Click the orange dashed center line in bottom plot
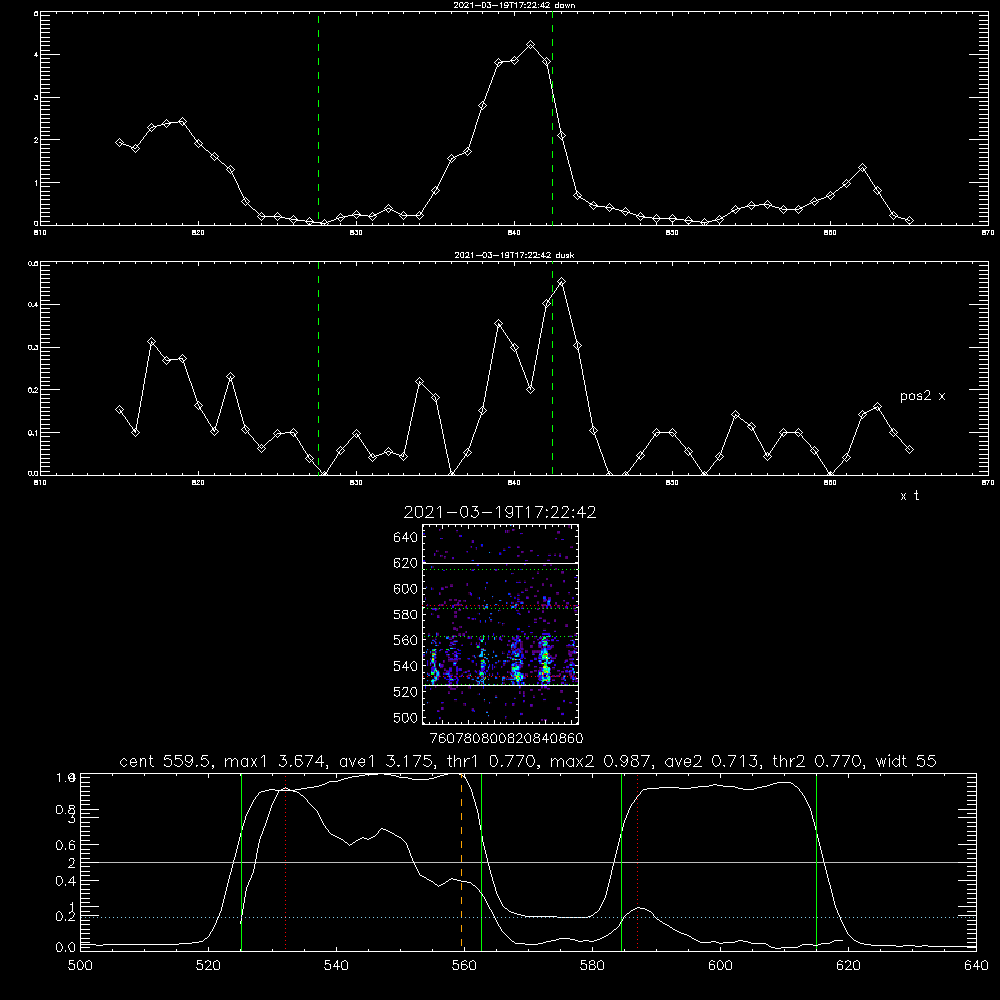Screen dimensions: 1000x1000 tap(461, 862)
